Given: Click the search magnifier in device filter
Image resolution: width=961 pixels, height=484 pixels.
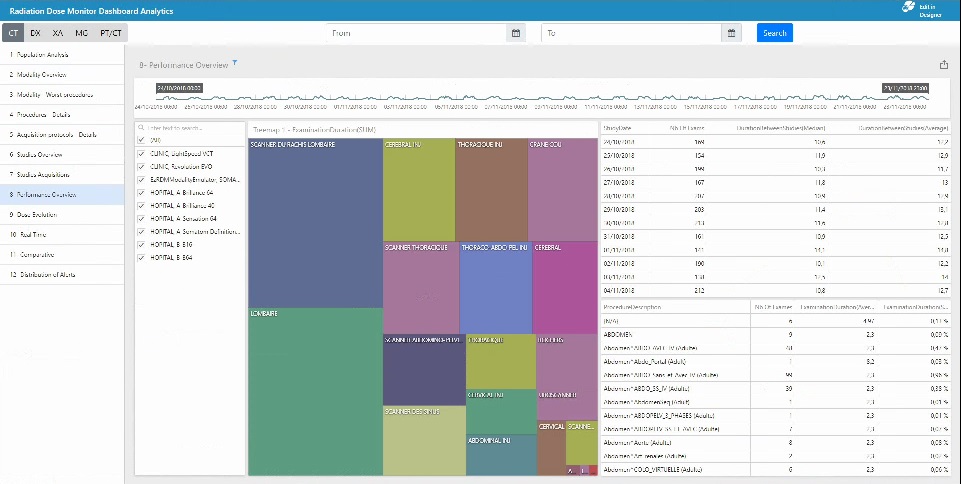Looking at the screenshot, I should [x=141, y=128].
